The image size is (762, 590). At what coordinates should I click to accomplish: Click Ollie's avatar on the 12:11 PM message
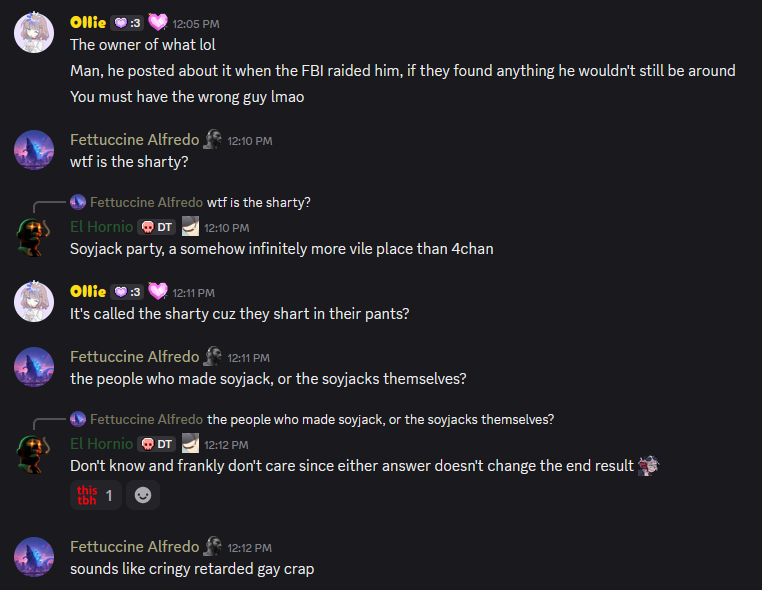(34, 302)
